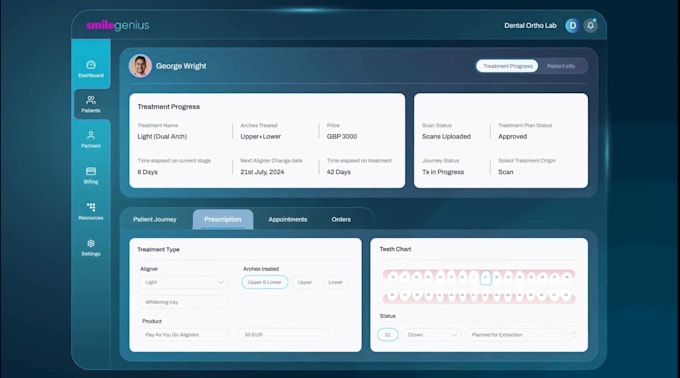Viewport: 680px width, 378px height.
Task: Select the Upper arch option
Action: 304,282
